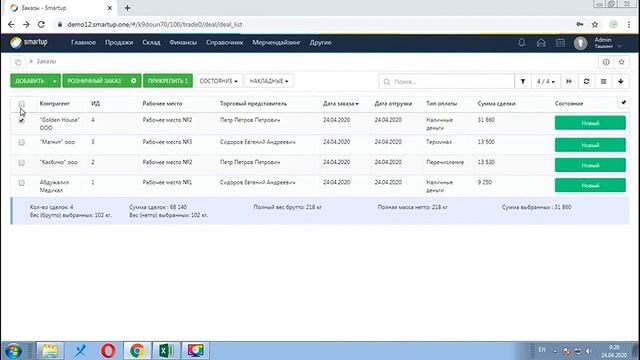Click the Прикрепить 1 button
Viewport: 640px width, 360px height.
168,81
